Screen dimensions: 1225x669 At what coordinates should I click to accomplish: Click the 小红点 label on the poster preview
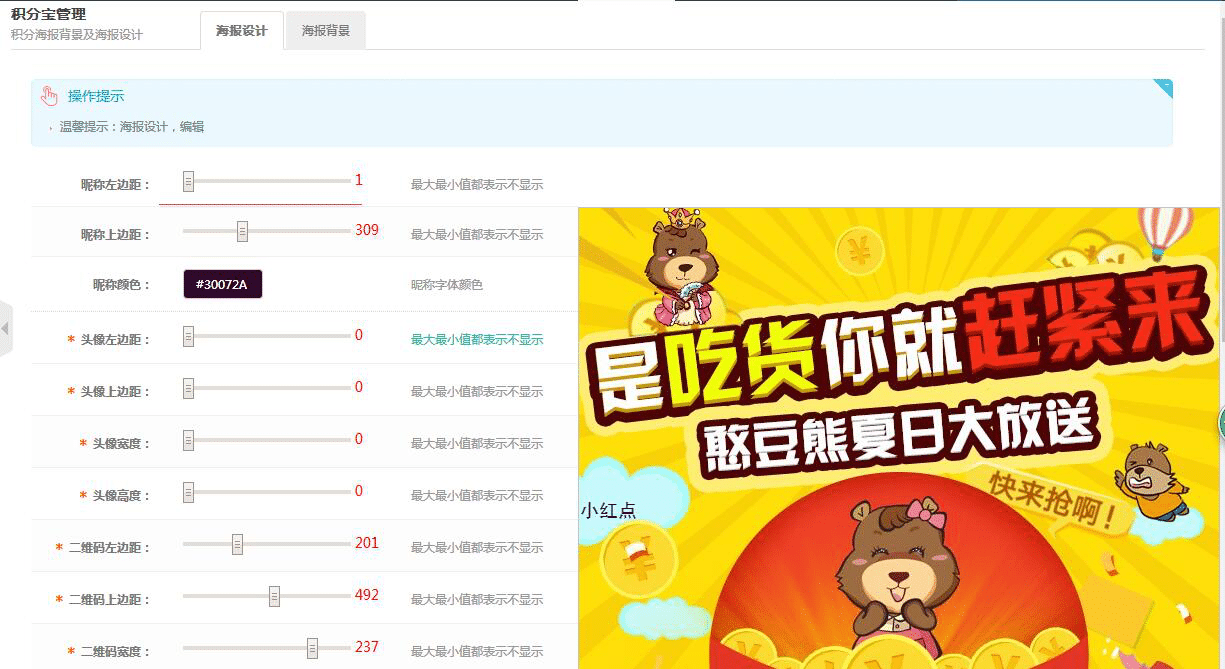coord(608,511)
